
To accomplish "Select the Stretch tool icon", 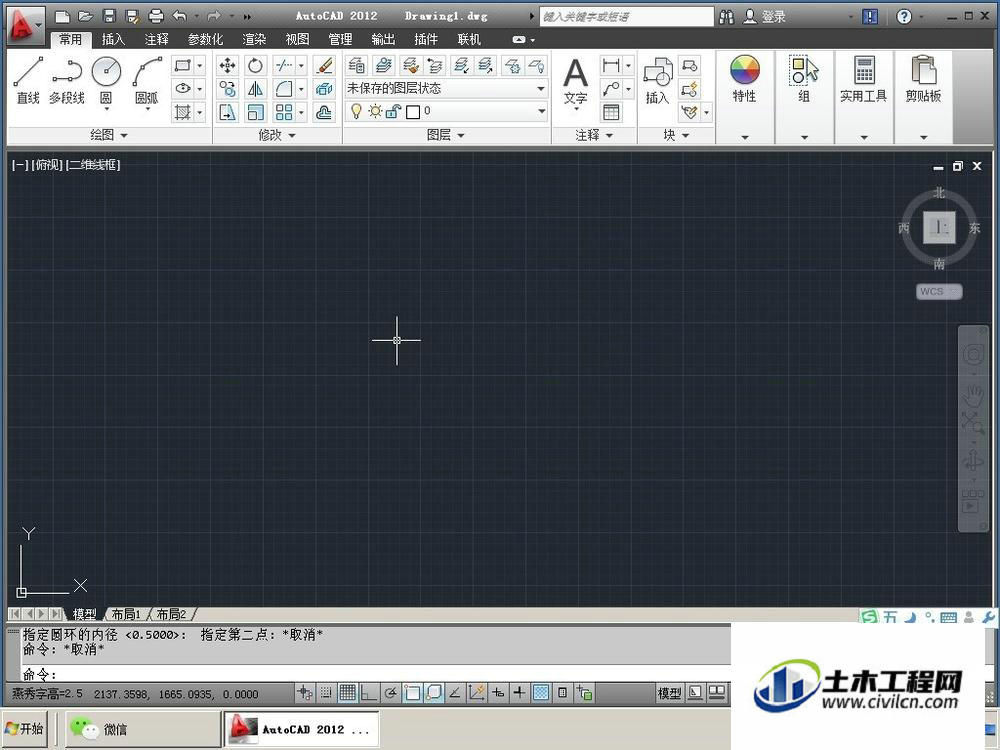I will 227,112.
